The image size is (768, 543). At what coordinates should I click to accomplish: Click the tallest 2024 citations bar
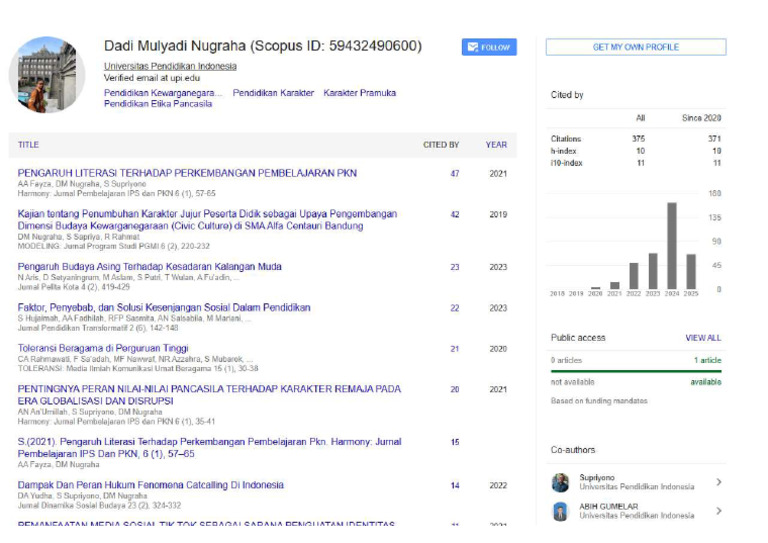[x=671, y=246]
